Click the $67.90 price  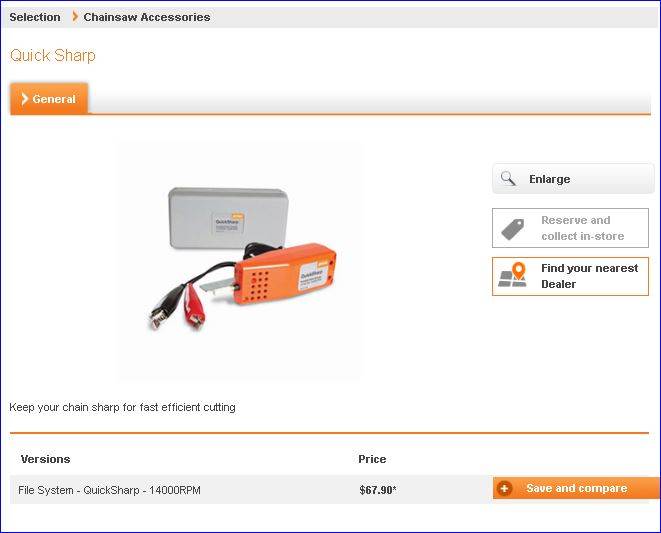point(377,490)
